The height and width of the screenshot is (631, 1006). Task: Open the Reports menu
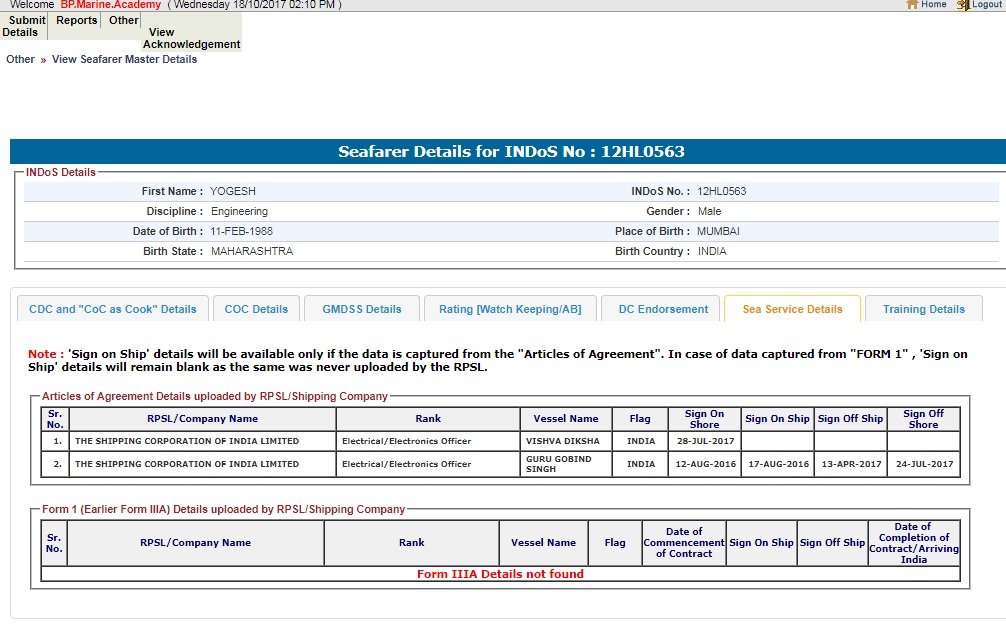(x=76, y=20)
